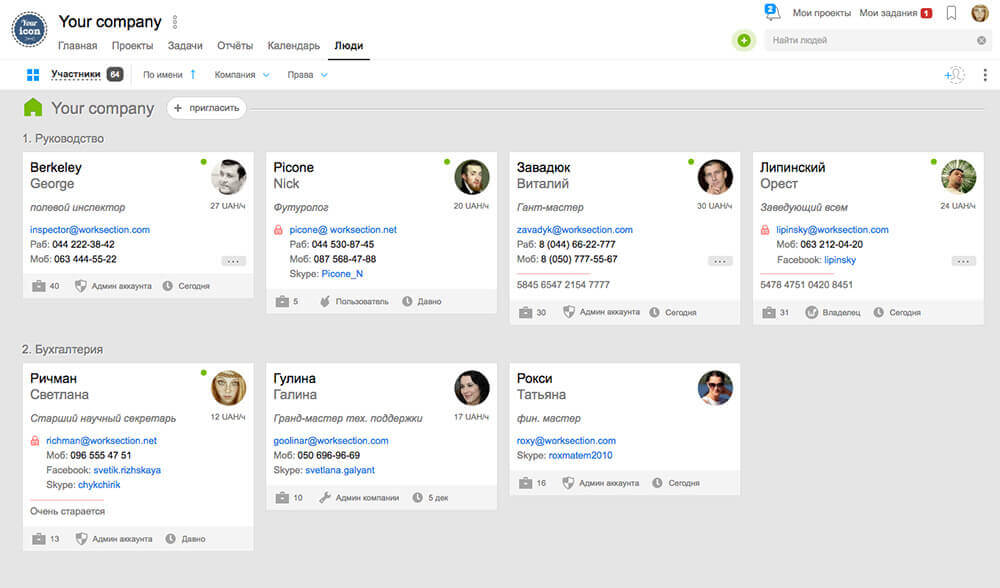This screenshot has width=1000, height=588.
Task: Click owner role icon on Липинский card
Action: [x=811, y=312]
